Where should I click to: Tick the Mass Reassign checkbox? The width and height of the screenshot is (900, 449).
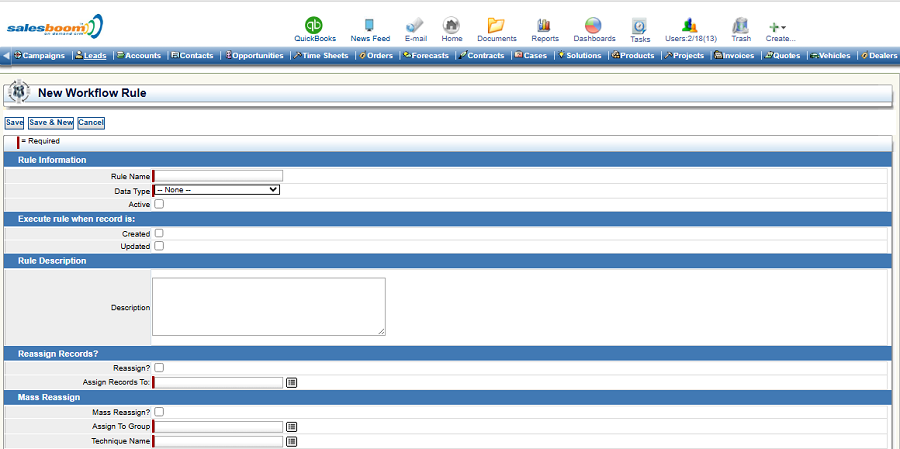click(159, 411)
